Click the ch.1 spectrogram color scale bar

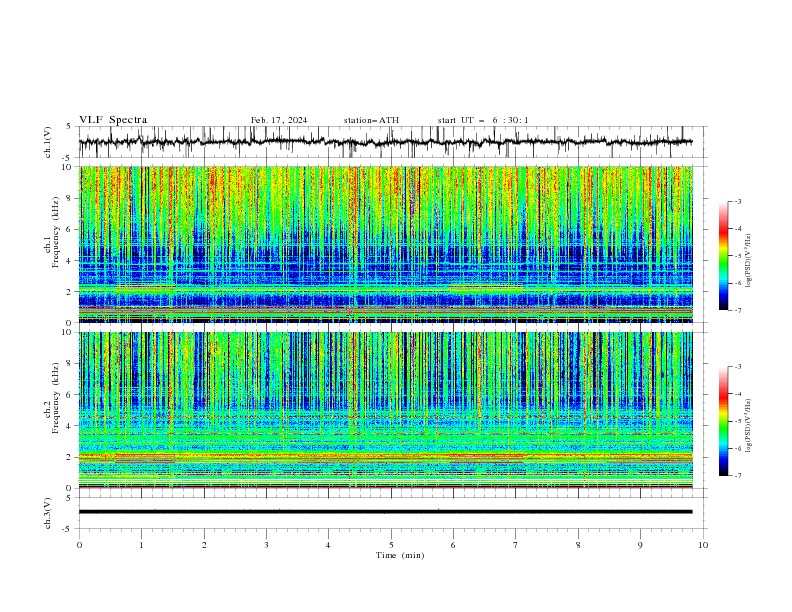pos(723,256)
